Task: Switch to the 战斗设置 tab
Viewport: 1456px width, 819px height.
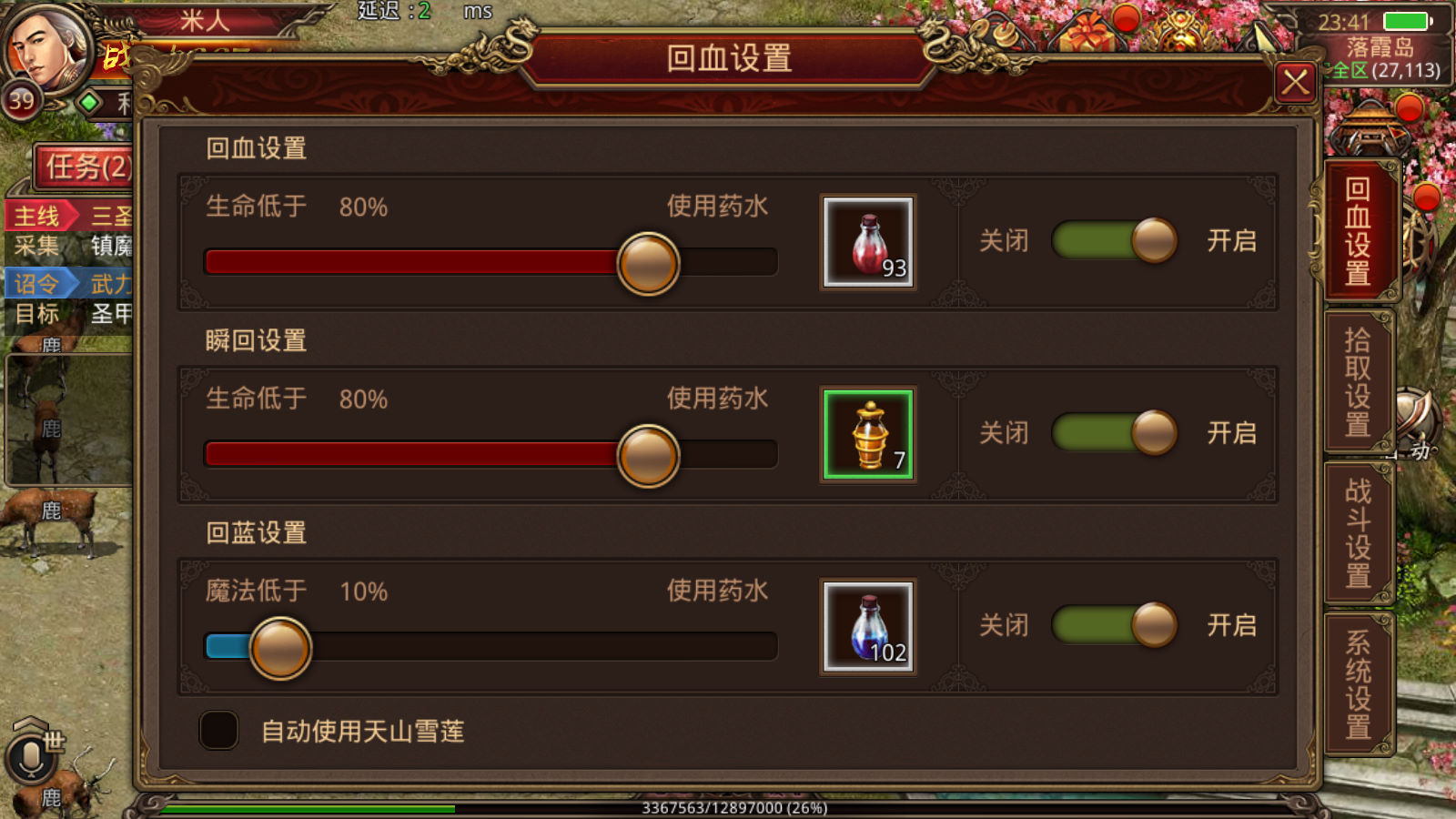Action: 1359,534
